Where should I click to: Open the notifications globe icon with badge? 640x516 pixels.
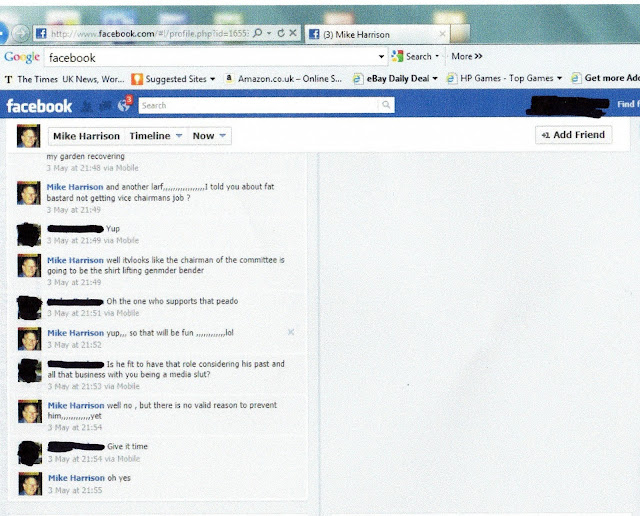point(124,105)
